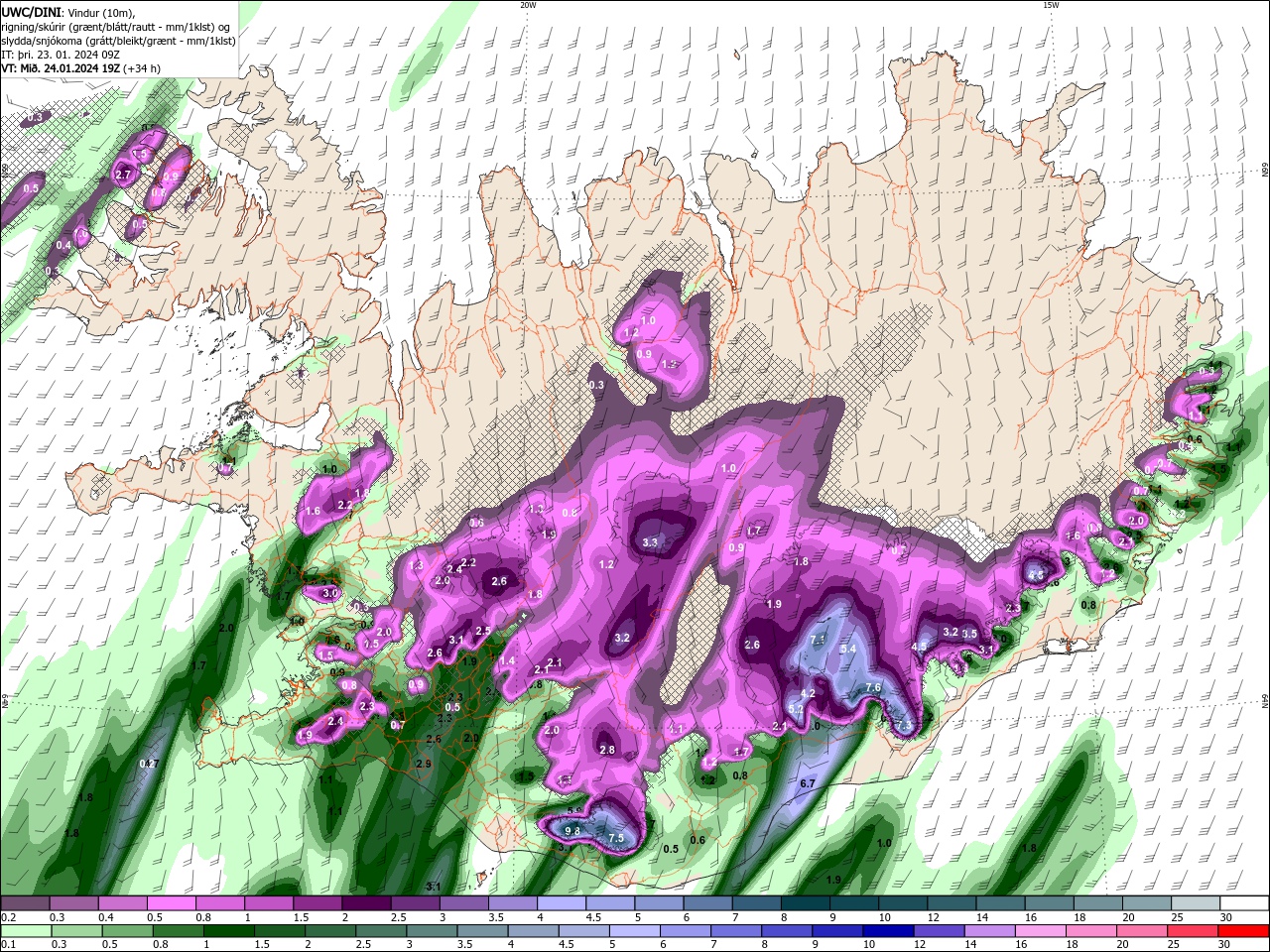Click the 2.9 rain value on the map

[x=423, y=764]
